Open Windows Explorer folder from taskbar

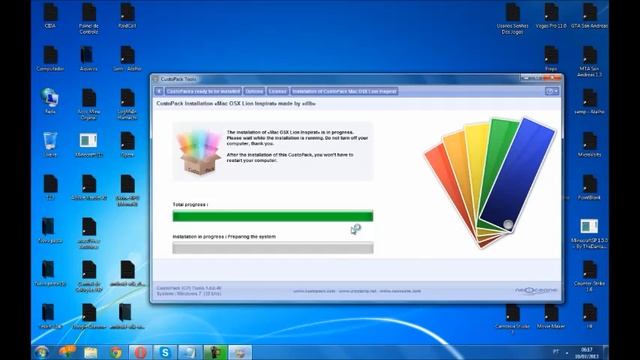91,352
